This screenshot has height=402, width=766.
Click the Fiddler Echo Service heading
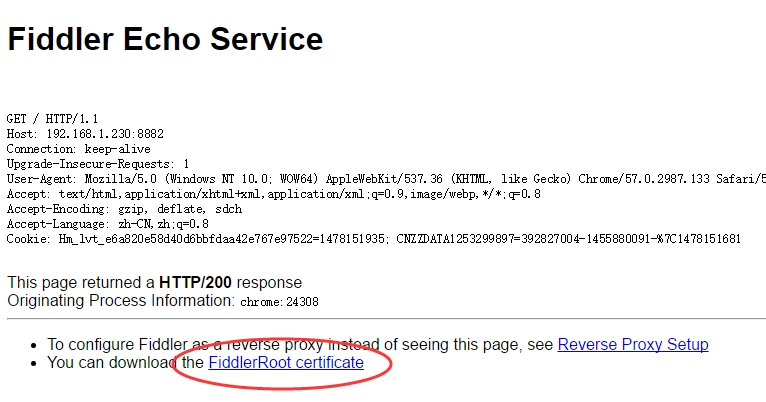click(165, 39)
